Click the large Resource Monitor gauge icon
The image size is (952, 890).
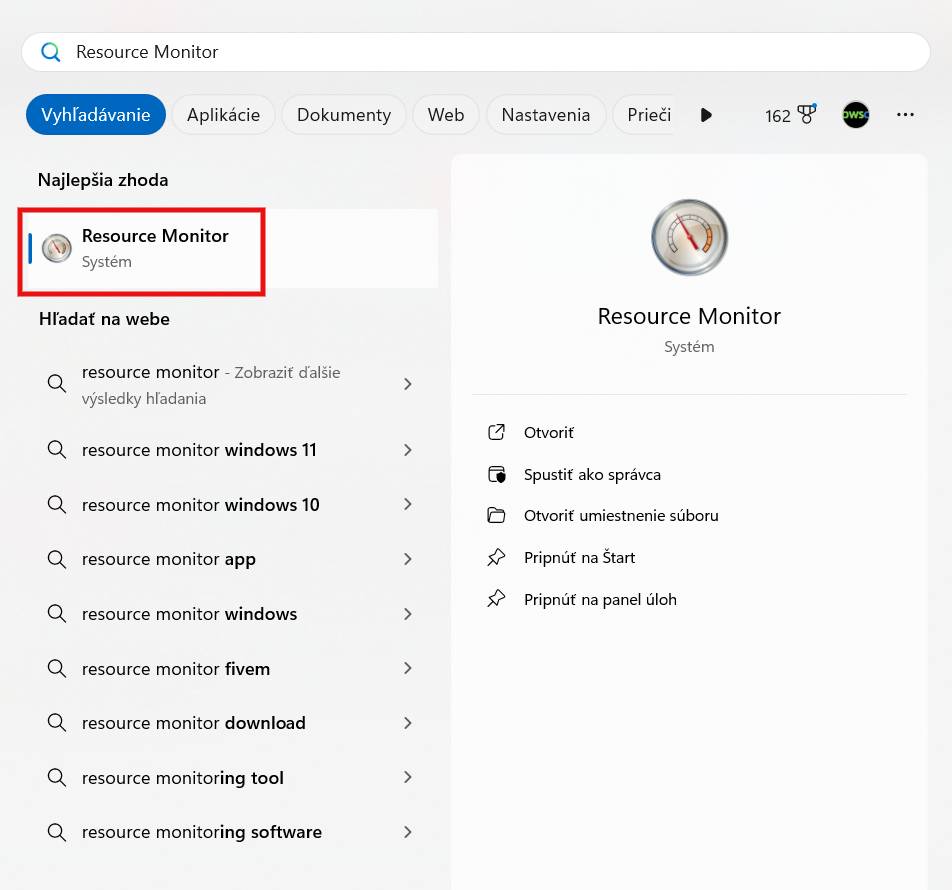(x=689, y=237)
